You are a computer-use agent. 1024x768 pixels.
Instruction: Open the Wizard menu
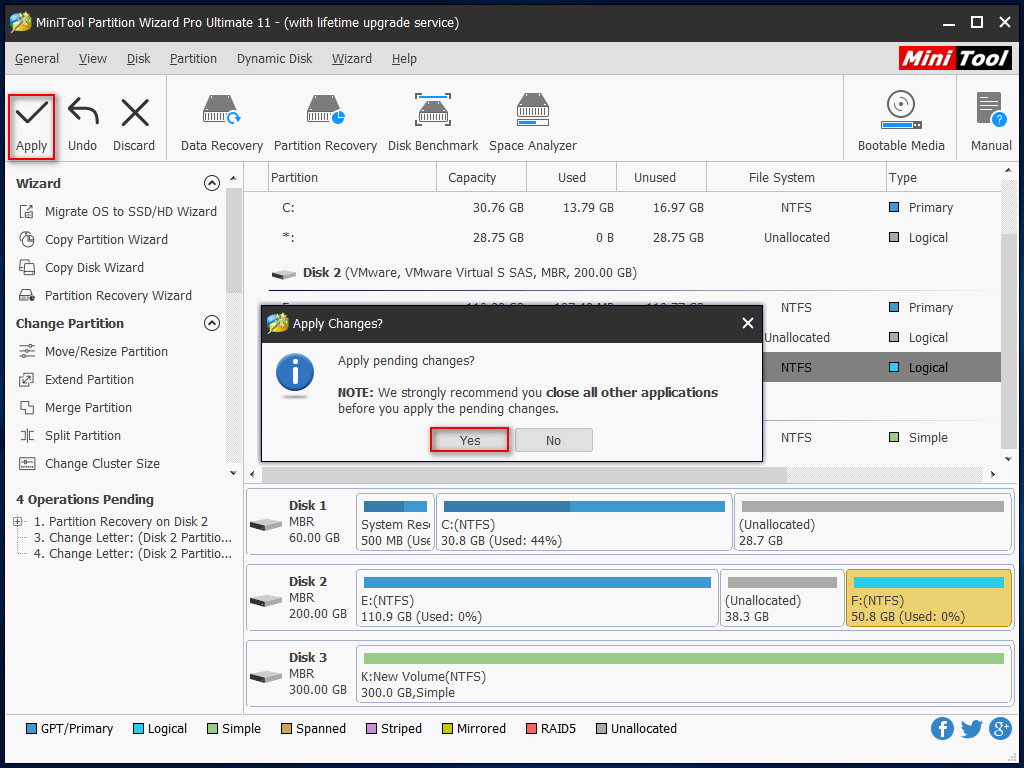351,59
